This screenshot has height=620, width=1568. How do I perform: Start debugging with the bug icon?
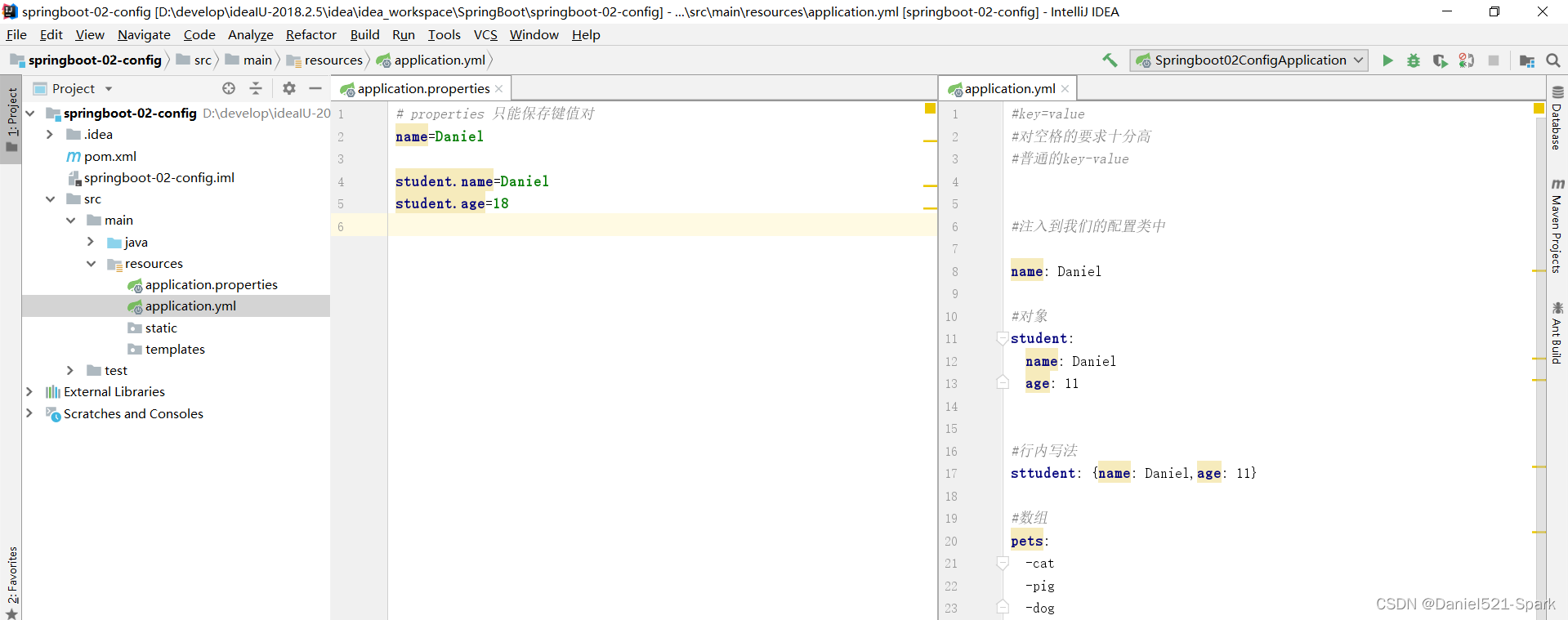[1414, 60]
